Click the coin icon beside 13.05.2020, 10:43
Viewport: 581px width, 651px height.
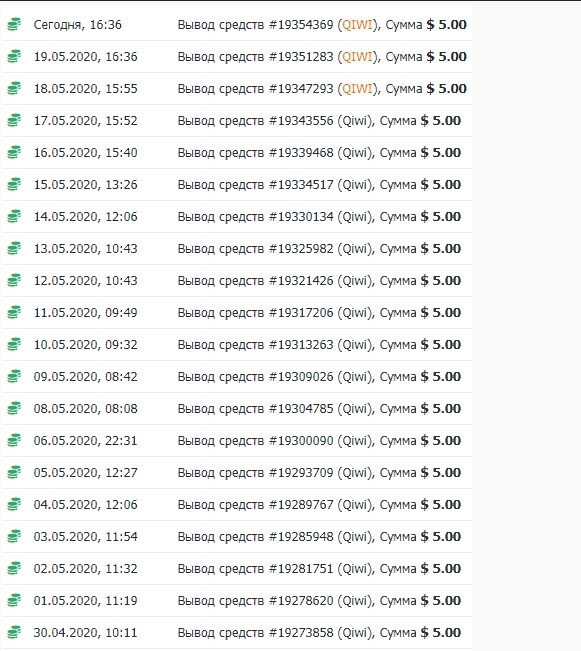click(14, 248)
